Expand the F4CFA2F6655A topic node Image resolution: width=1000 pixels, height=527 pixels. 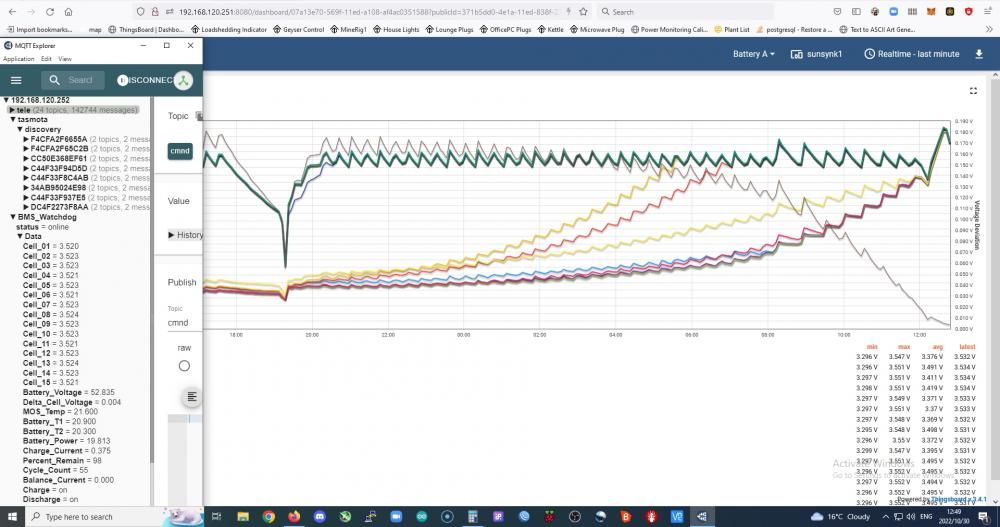click(x=26, y=139)
